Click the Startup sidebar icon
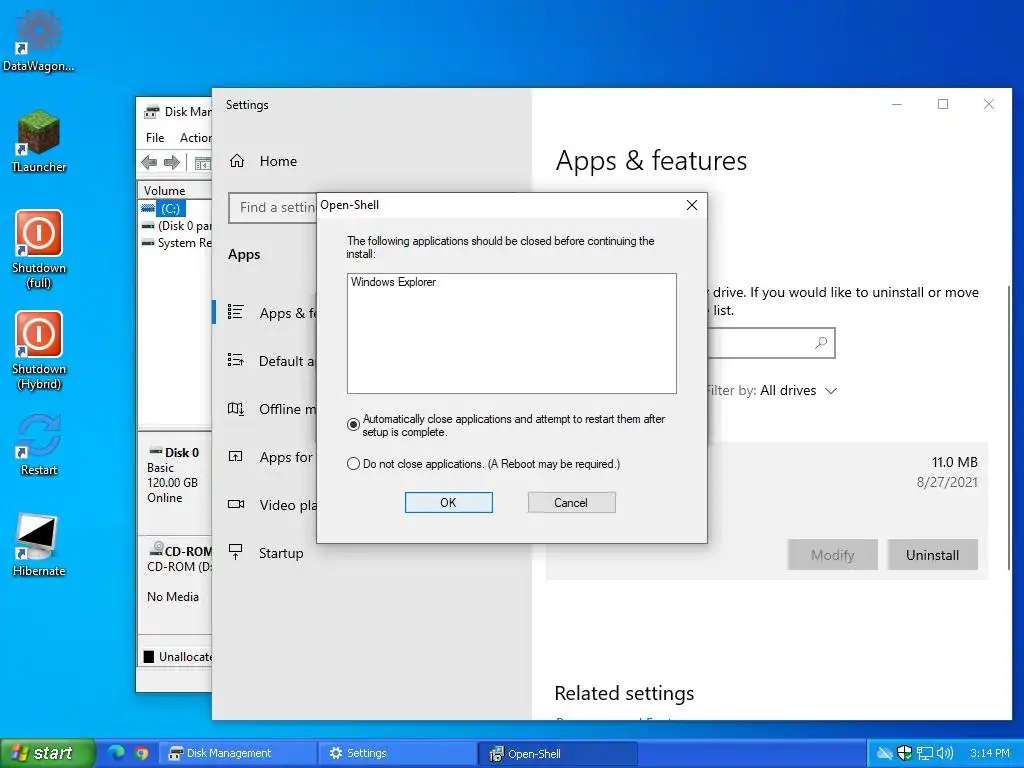This screenshot has width=1024, height=768. 236,552
